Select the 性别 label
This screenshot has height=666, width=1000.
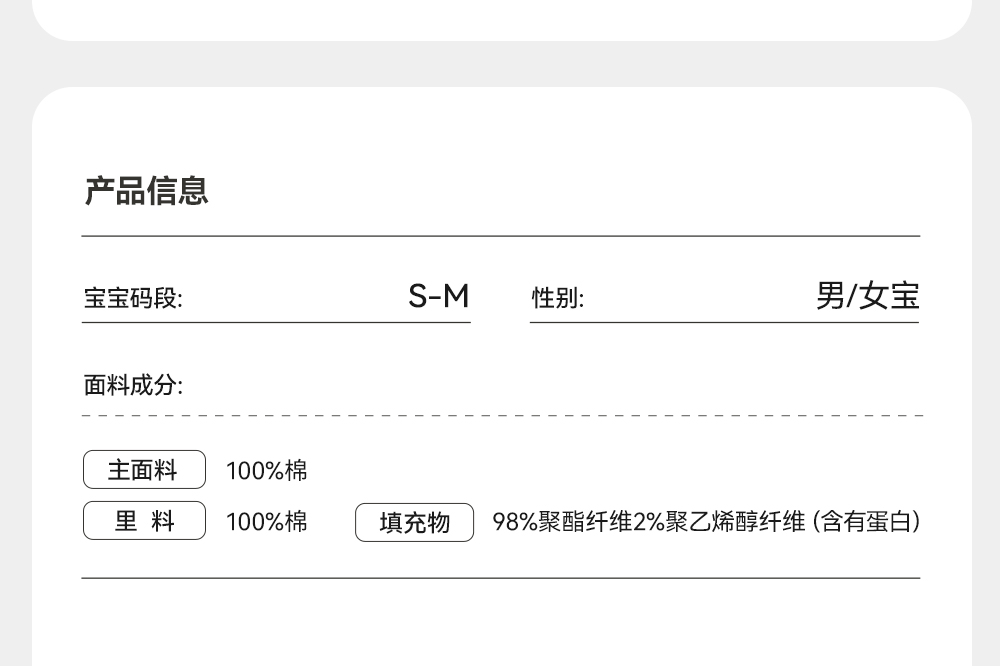pyautogui.click(x=557, y=298)
